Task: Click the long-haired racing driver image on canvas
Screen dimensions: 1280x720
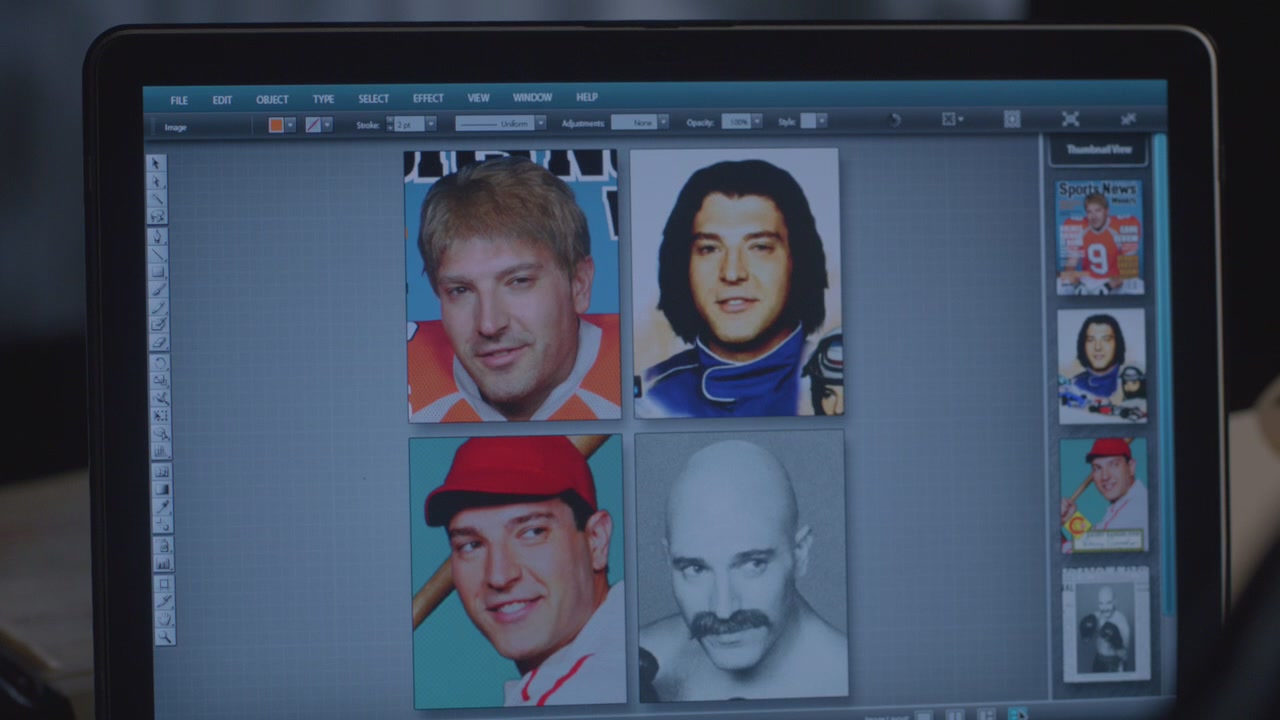Action: 737,283
